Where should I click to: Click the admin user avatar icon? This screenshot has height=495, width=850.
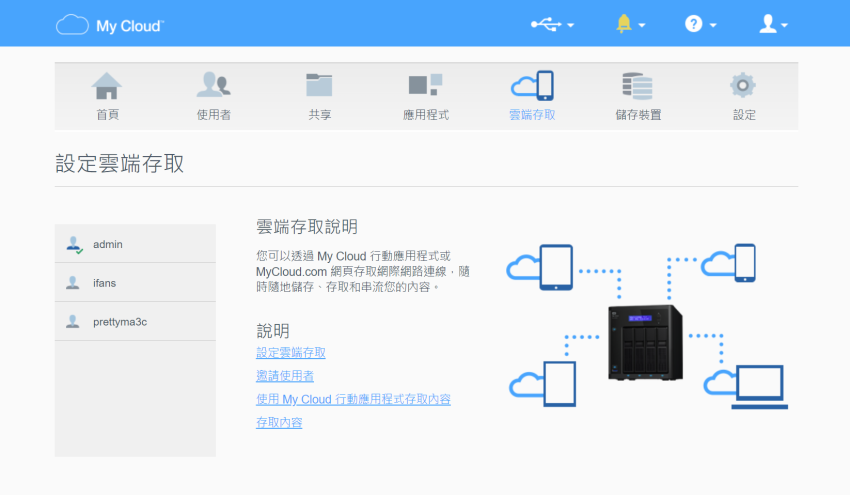(74, 245)
